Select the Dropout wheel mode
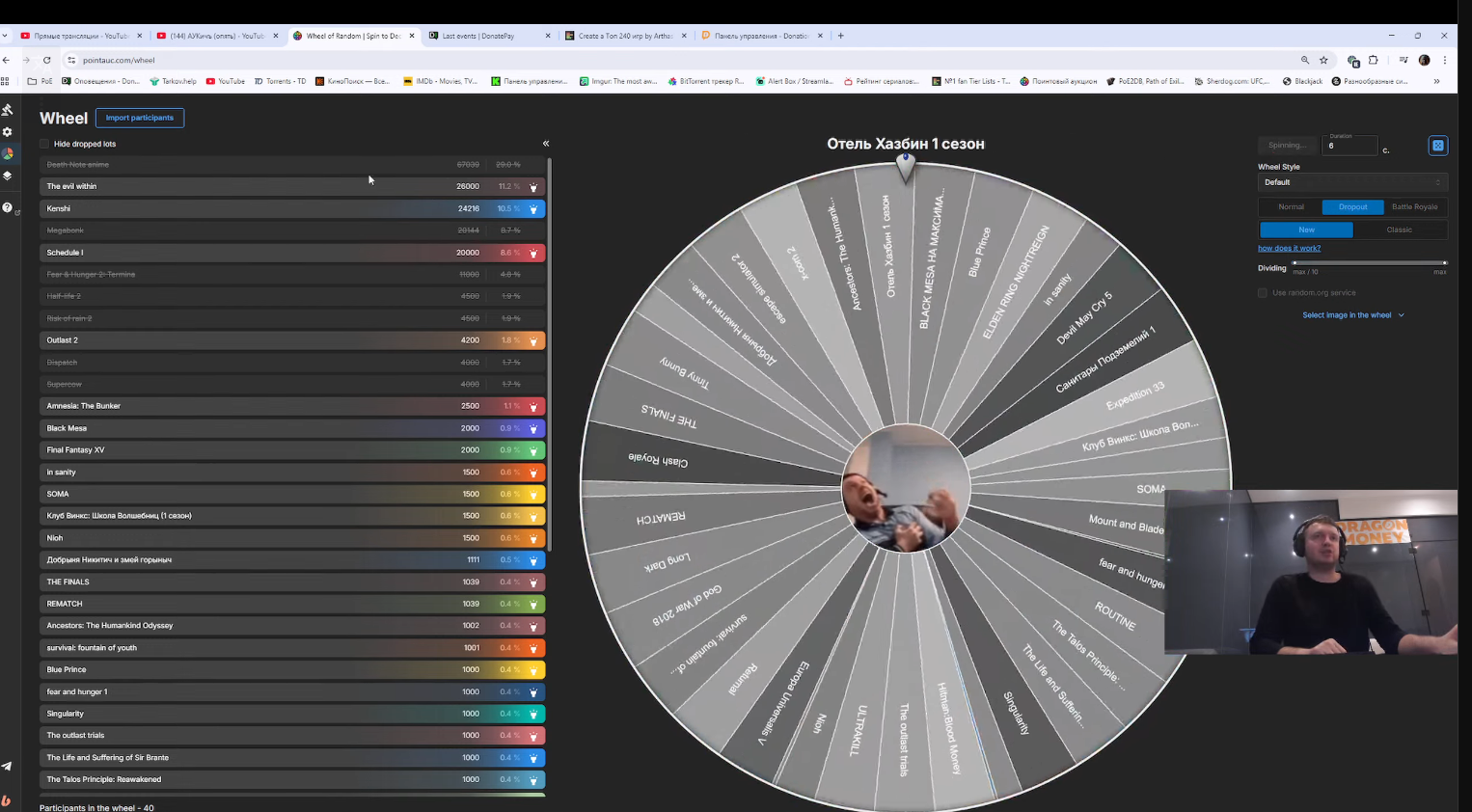The height and width of the screenshot is (812, 1472). [1352, 207]
